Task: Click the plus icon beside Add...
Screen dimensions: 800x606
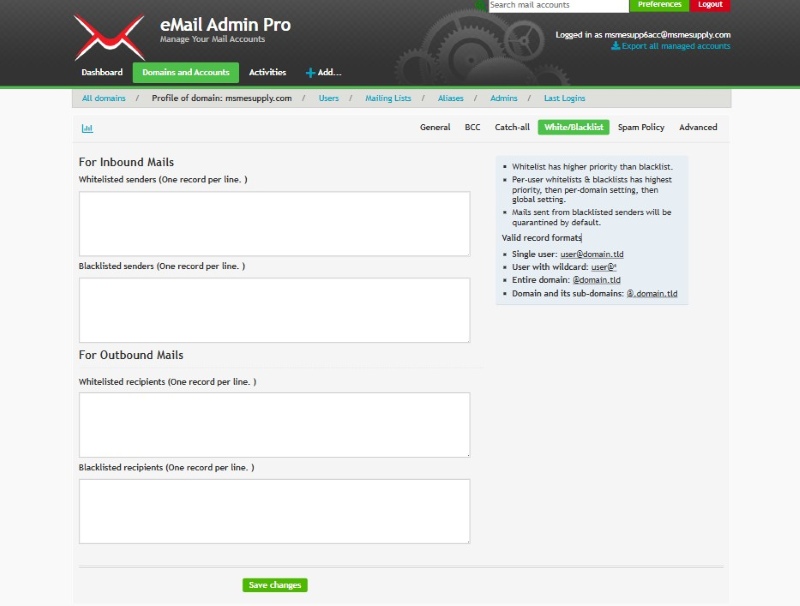Action: (310, 73)
